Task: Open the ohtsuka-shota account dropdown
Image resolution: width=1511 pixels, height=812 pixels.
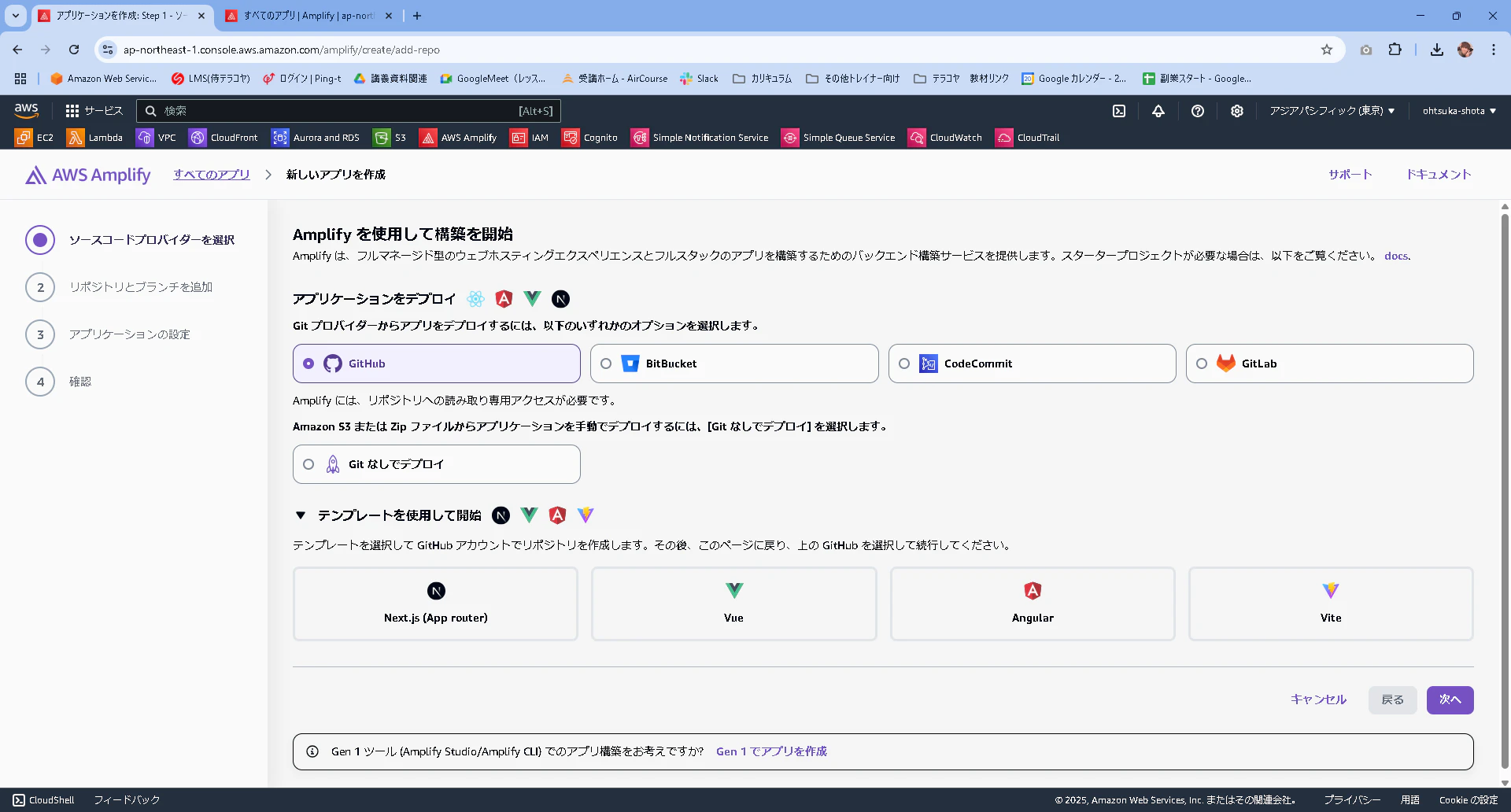Action: point(1459,111)
